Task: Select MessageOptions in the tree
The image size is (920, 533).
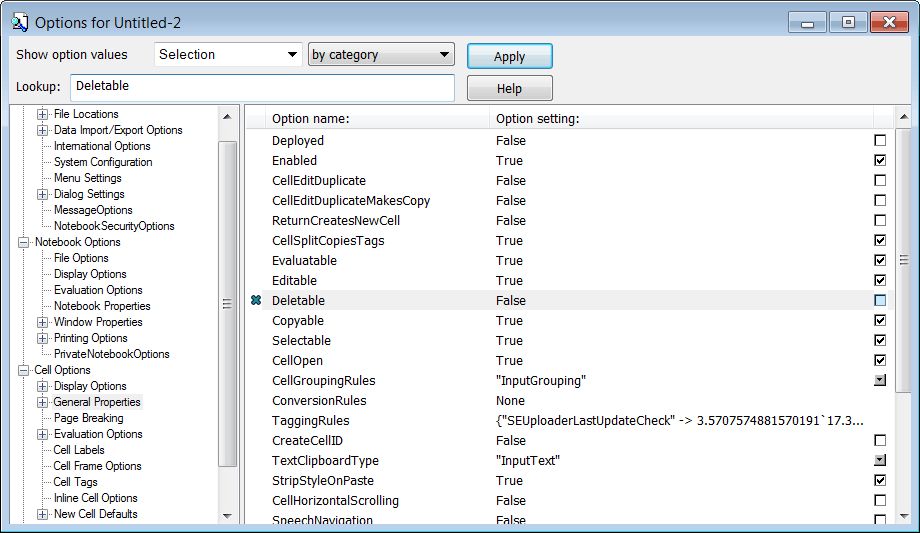Action: (93, 210)
